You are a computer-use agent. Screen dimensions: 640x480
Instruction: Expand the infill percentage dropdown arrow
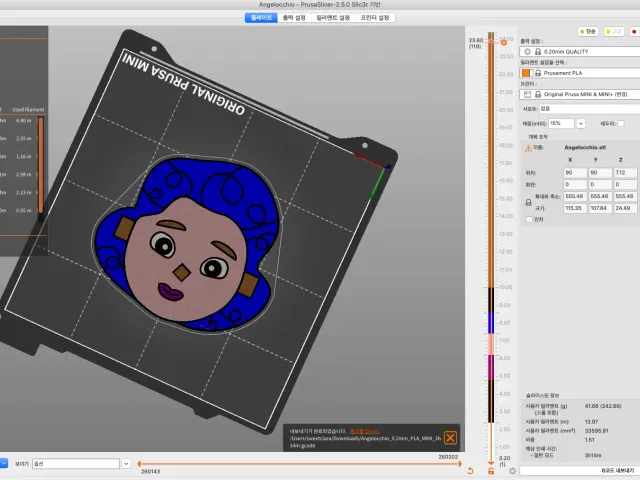pyautogui.click(x=581, y=123)
